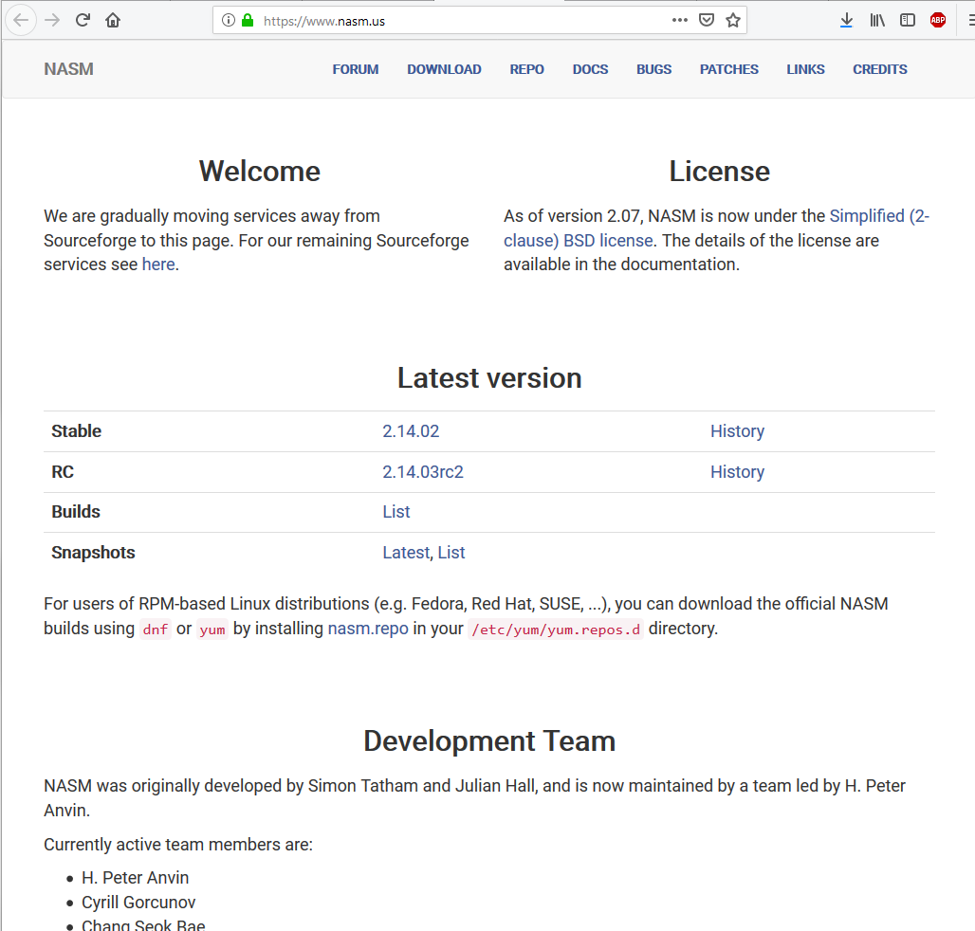The image size is (975, 931).
Task: Click the 'Stable' row label
Action: pos(76,431)
